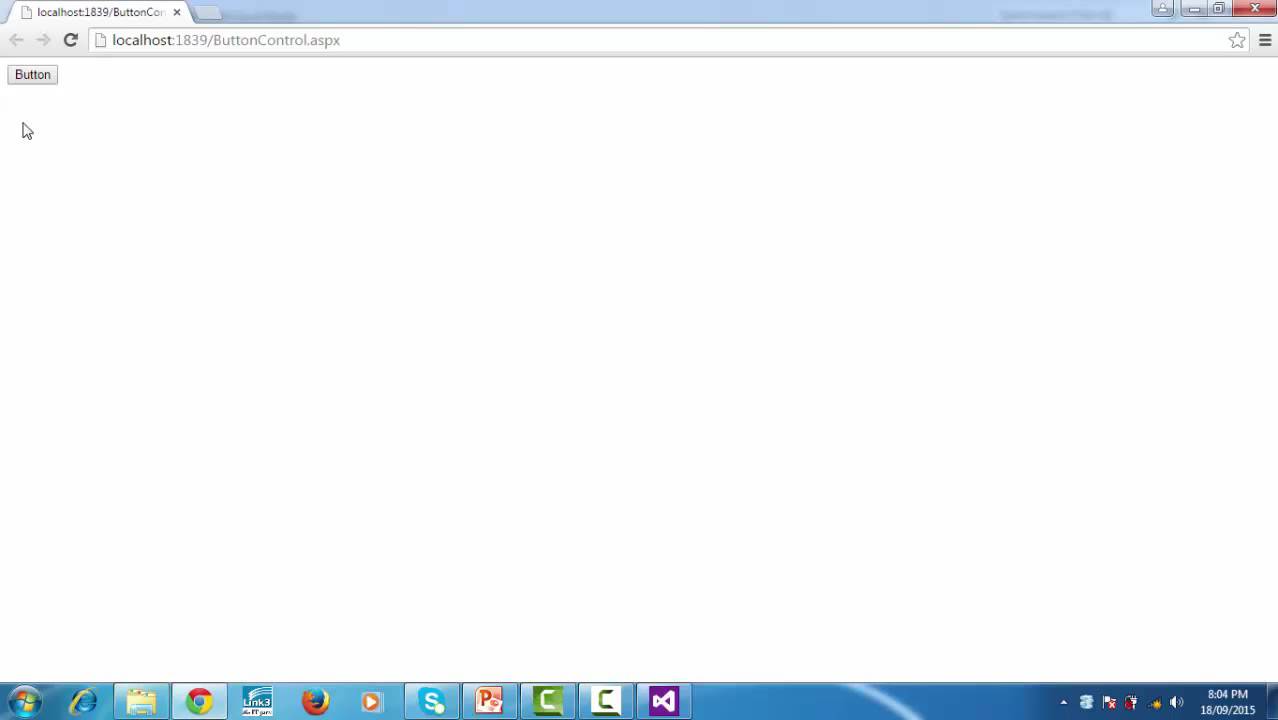Viewport: 1278px width, 720px height.
Task: Open the Chrome hamburger menu
Action: [1265, 40]
